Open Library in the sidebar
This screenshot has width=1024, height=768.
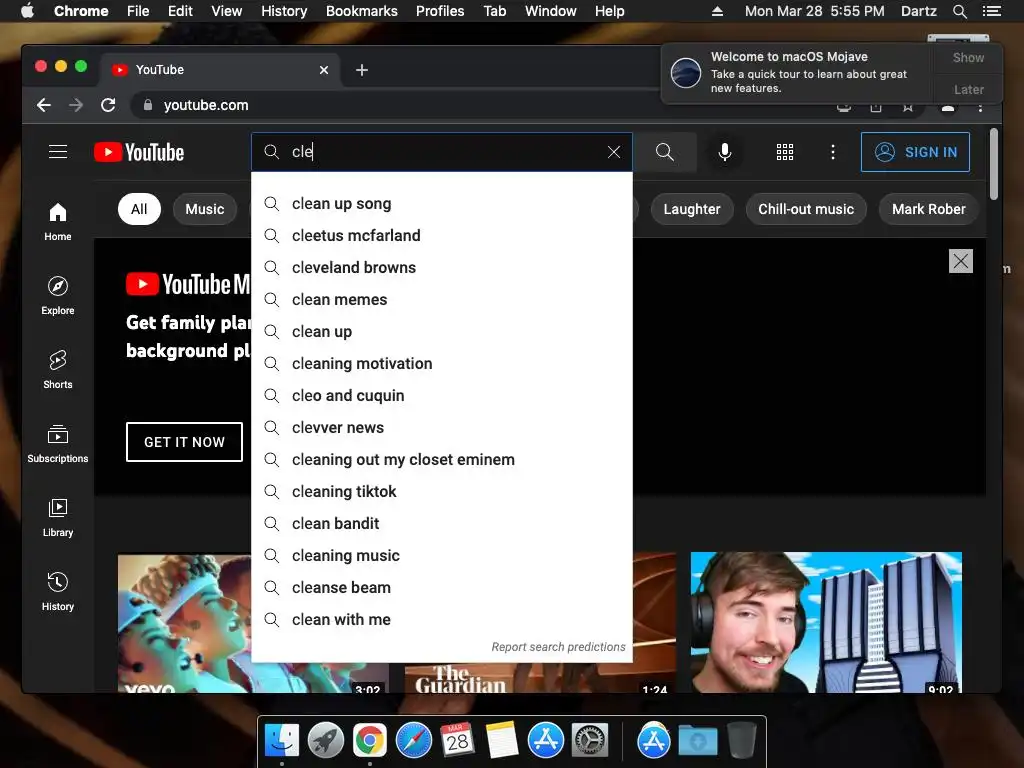(x=58, y=518)
